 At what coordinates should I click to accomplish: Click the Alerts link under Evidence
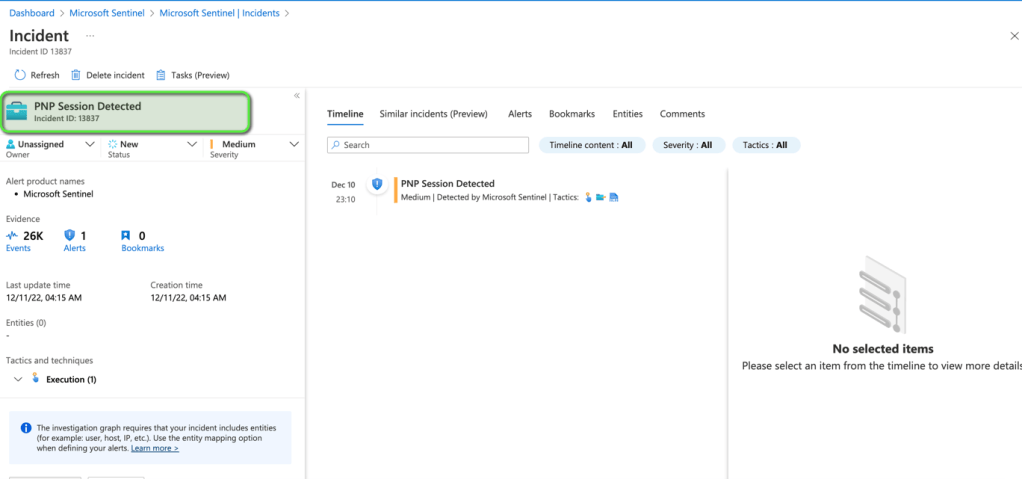74,248
